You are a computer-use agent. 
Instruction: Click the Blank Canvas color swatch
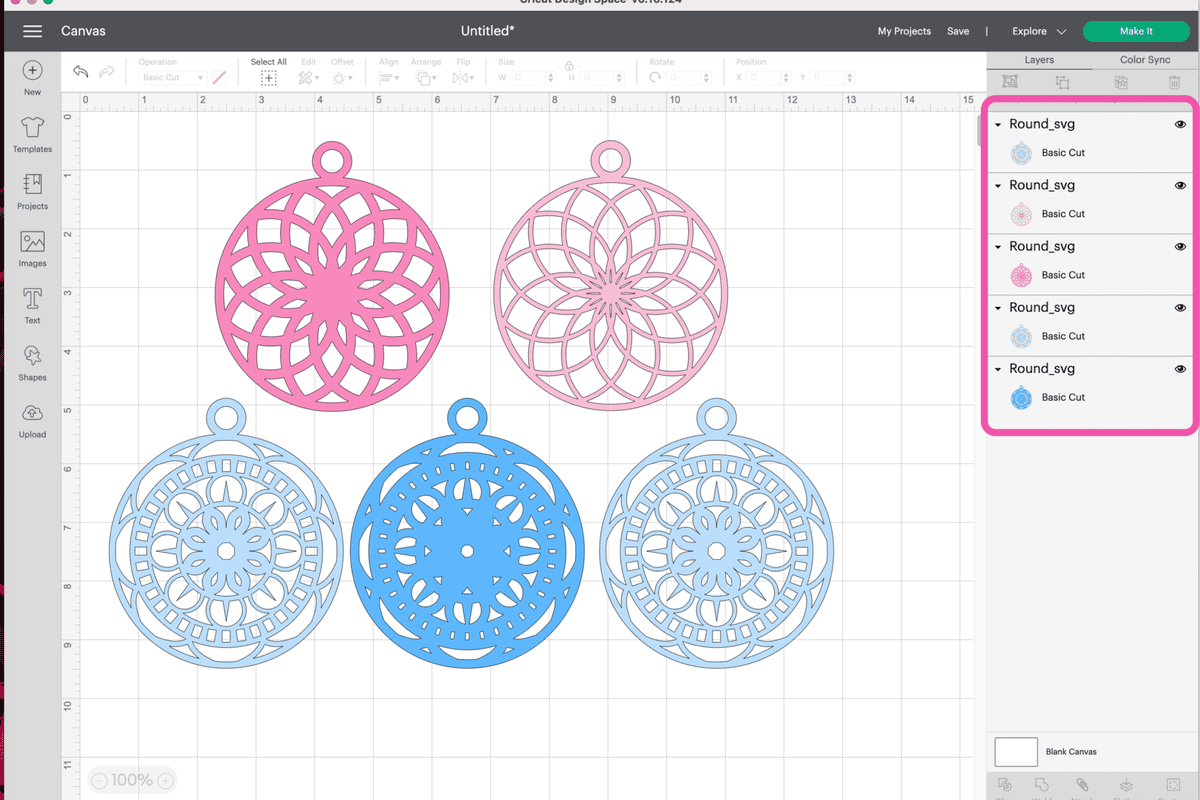[1016, 752]
